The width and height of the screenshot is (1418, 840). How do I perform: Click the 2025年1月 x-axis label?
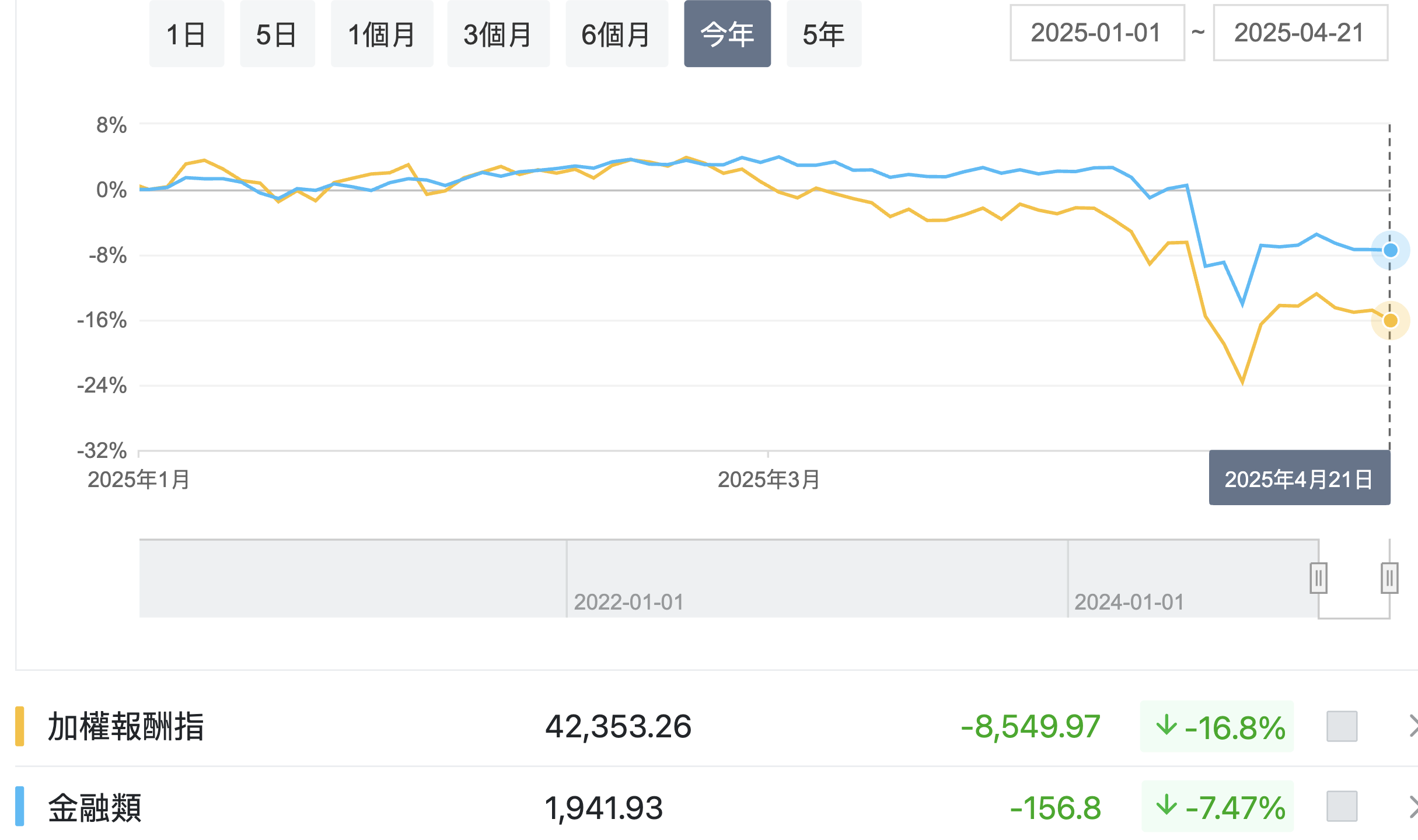point(139,480)
